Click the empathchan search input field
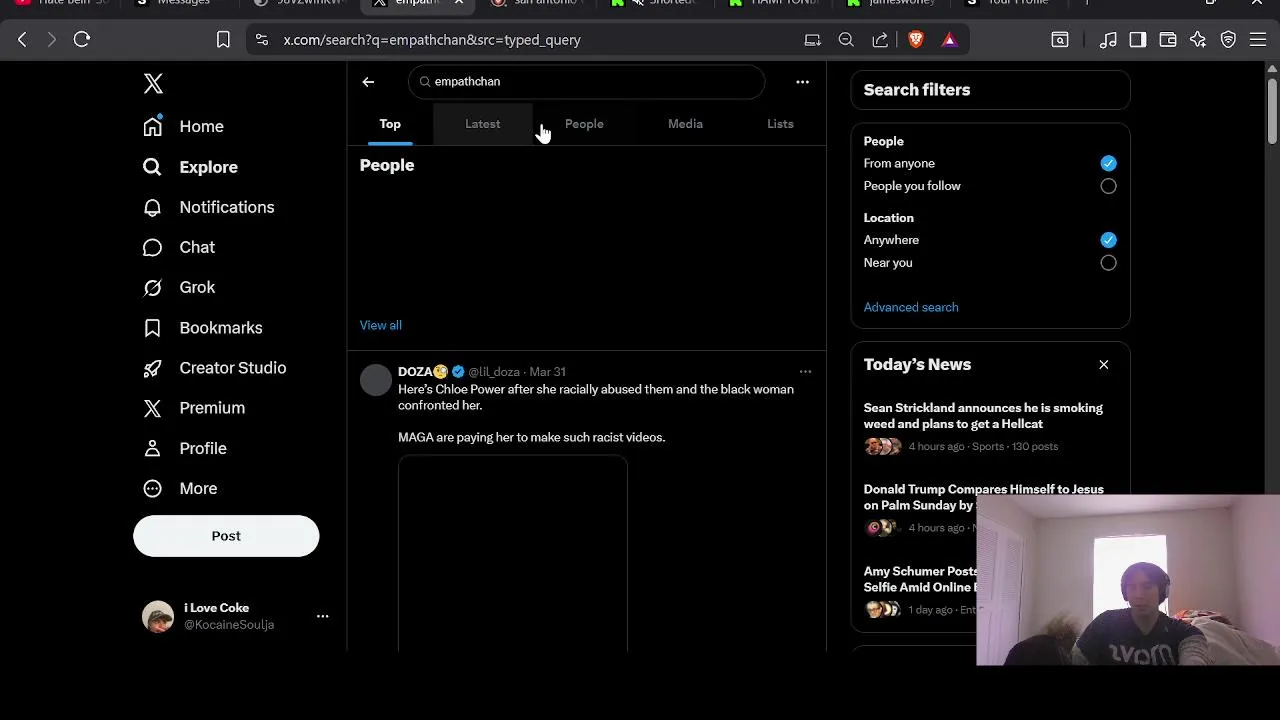This screenshot has height=720, width=1280. [x=586, y=82]
